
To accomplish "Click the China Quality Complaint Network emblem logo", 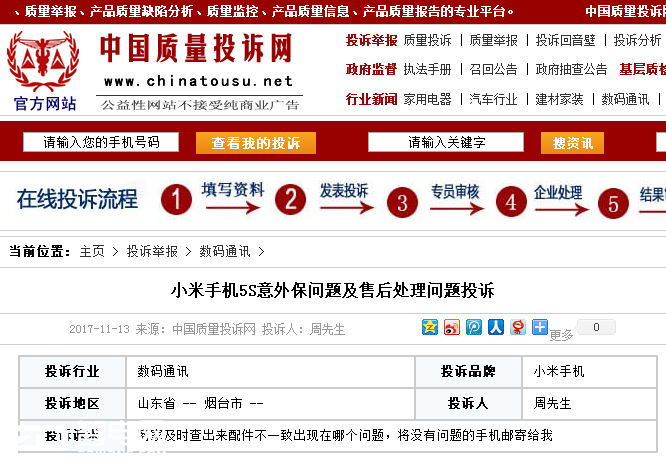I will pyautogui.click(x=43, y=61).
